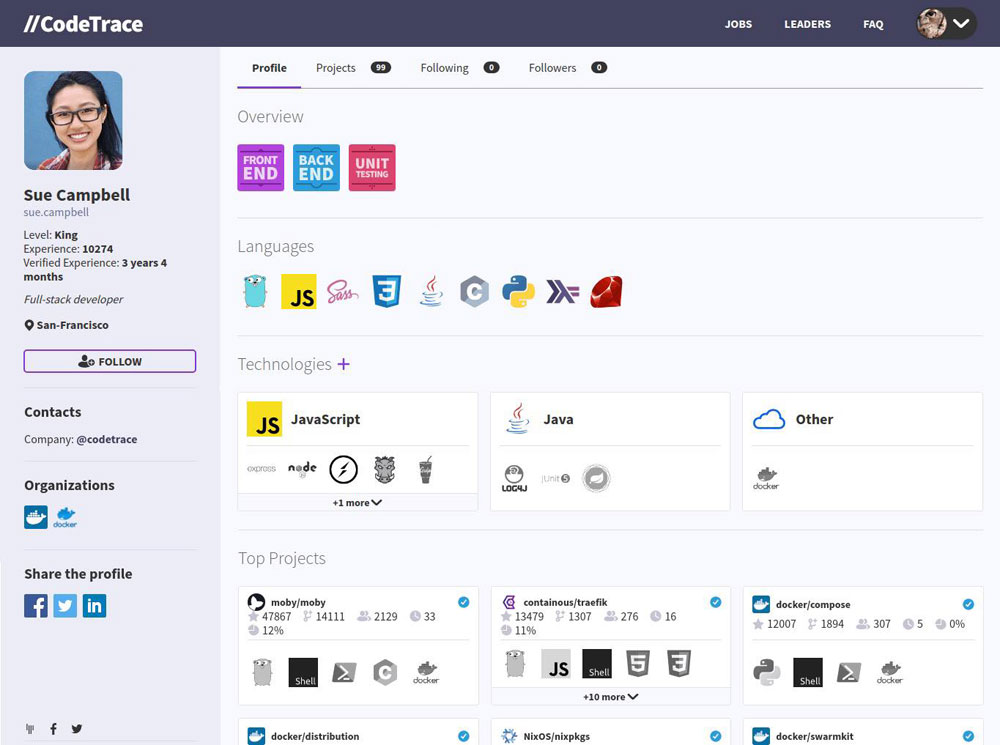
Task: Click the Unit Testing badge in Overview
Action: 372,168
